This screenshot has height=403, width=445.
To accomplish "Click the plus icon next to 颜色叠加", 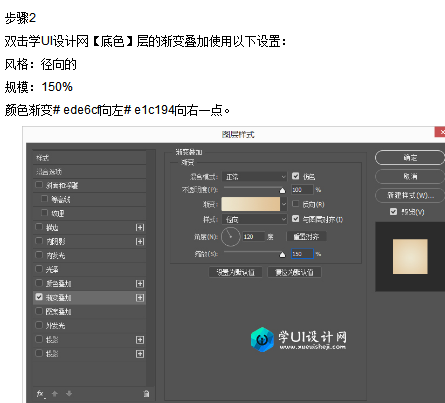I will 140,284.
